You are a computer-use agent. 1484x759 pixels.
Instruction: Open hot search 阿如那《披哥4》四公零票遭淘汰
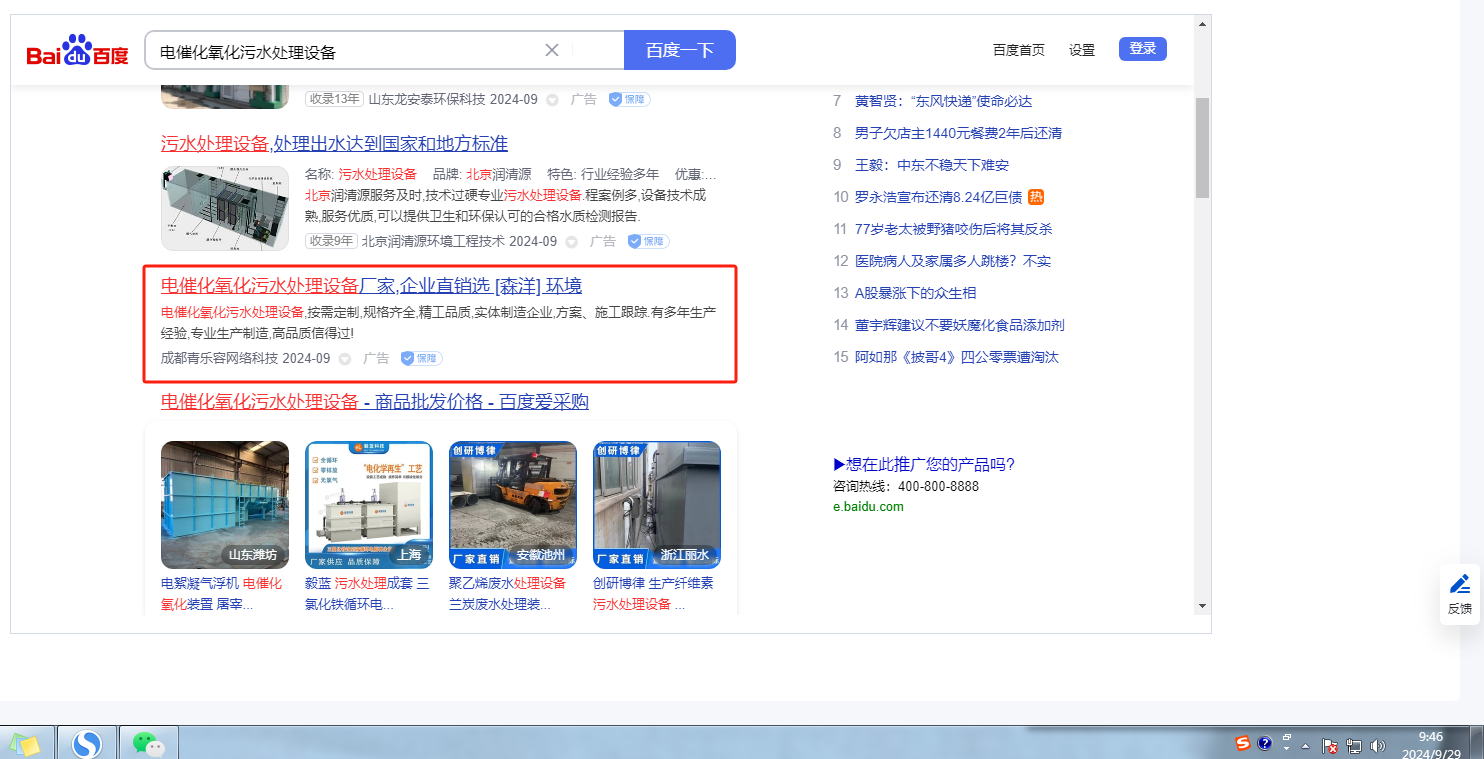click(x=956, y=357)
